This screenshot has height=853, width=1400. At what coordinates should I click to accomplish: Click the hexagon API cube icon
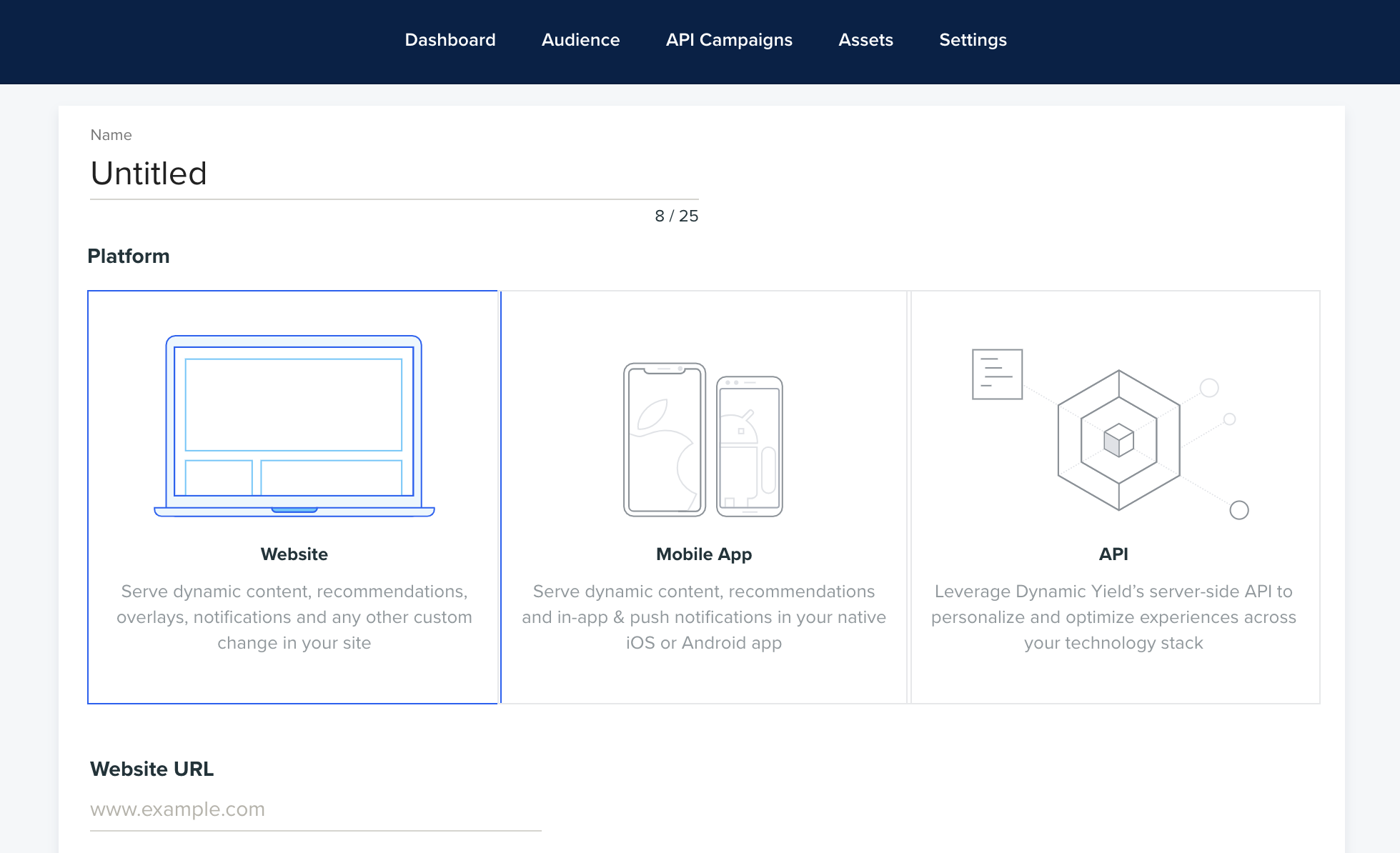pos(1118,439)
